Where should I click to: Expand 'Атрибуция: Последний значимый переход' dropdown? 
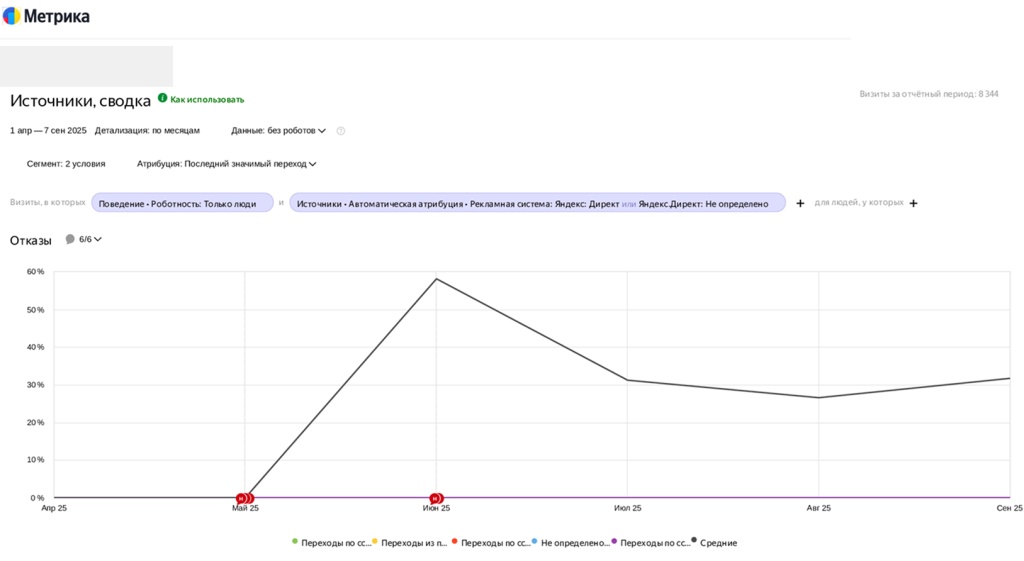point(226,164)
